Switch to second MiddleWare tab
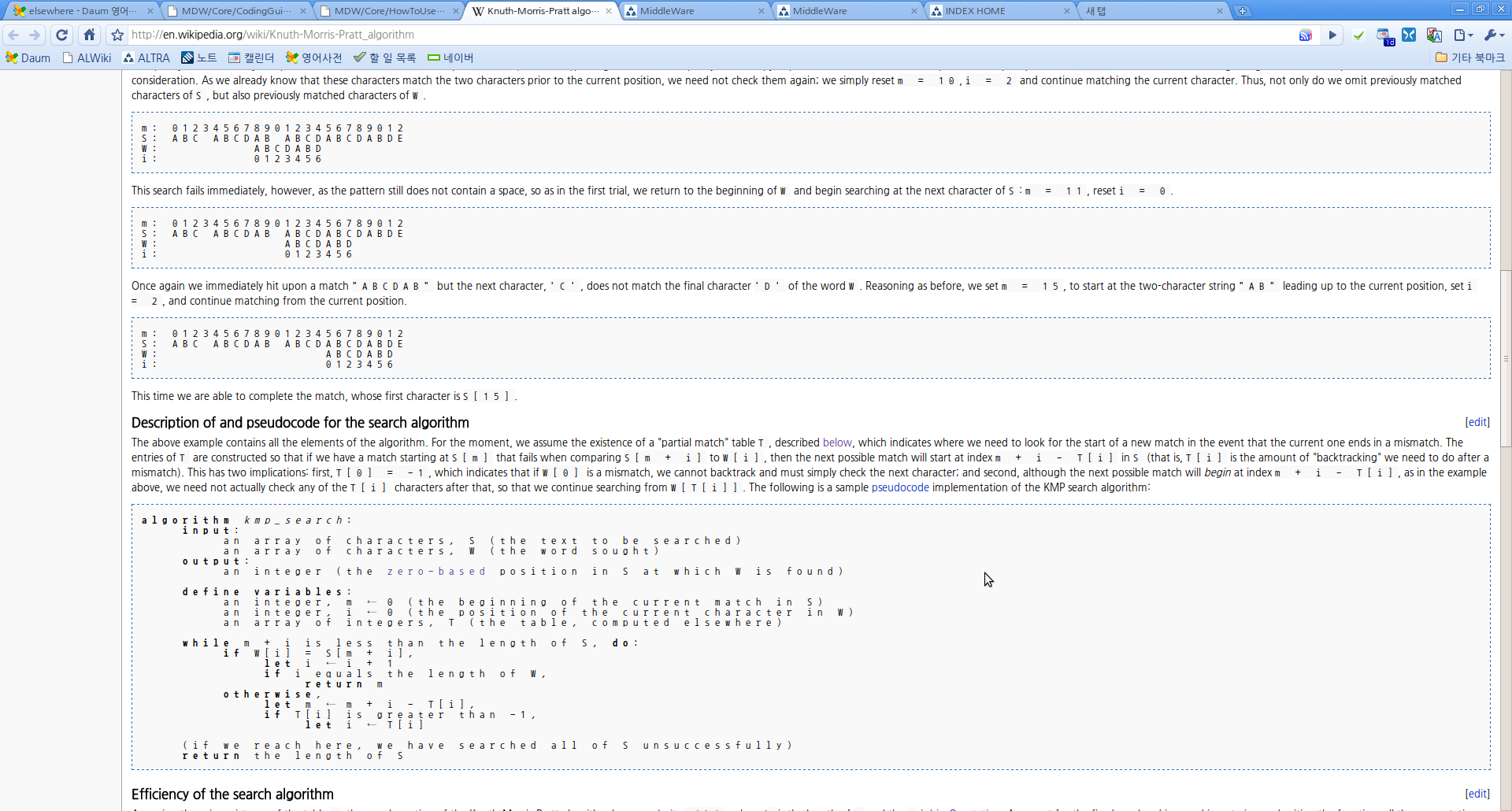The height and width of the screenshot is (811, 1512). tap(846, 11)
